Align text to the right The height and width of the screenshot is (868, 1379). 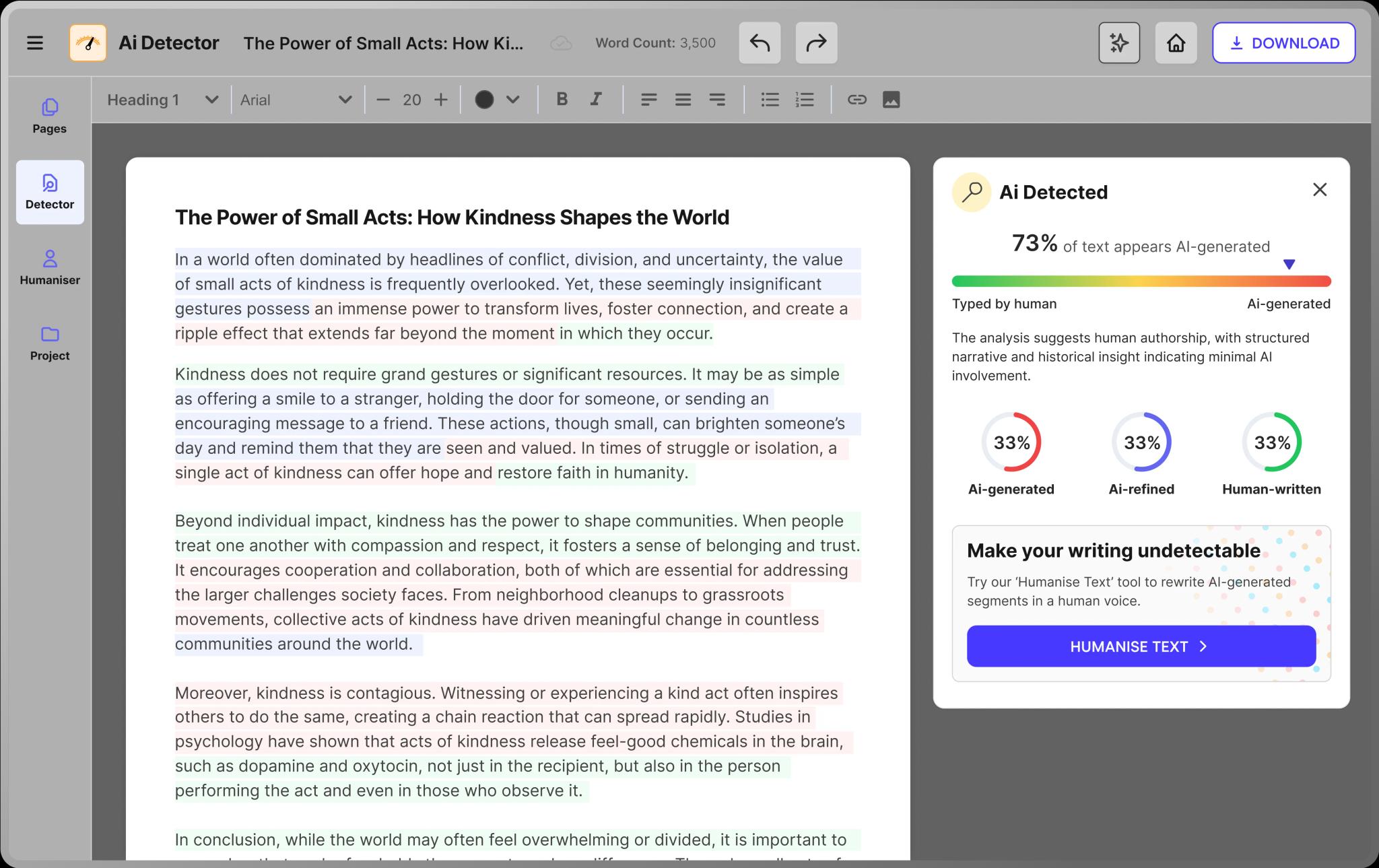[x=717, y=100]
